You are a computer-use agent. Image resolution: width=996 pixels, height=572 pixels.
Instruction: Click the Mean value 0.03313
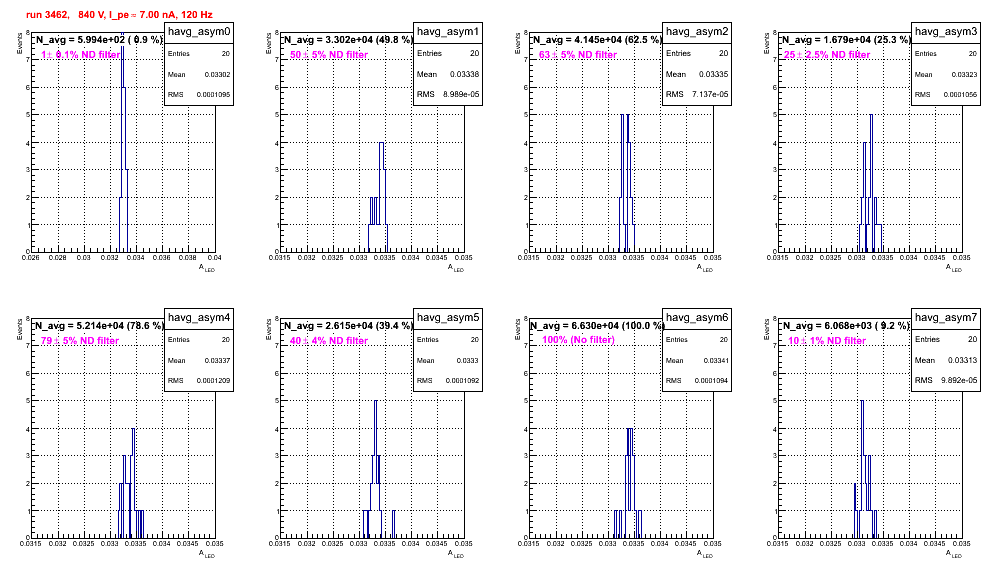[x=962, y=360]
